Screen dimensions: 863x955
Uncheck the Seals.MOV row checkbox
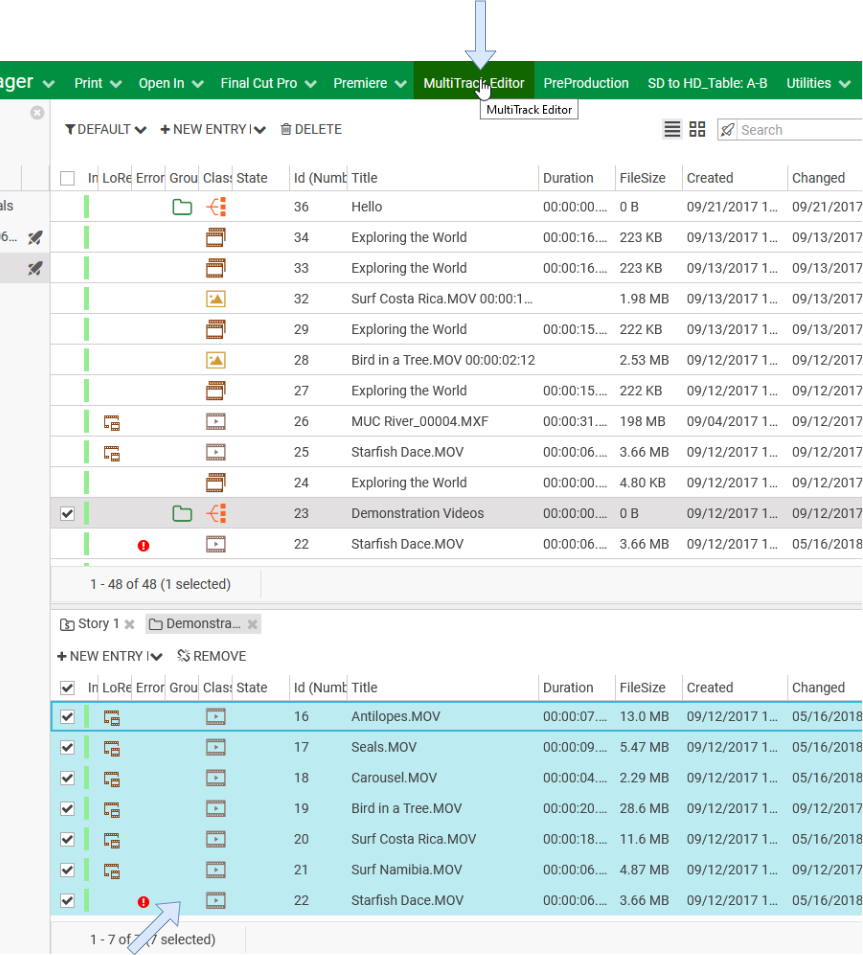(67, 747)
